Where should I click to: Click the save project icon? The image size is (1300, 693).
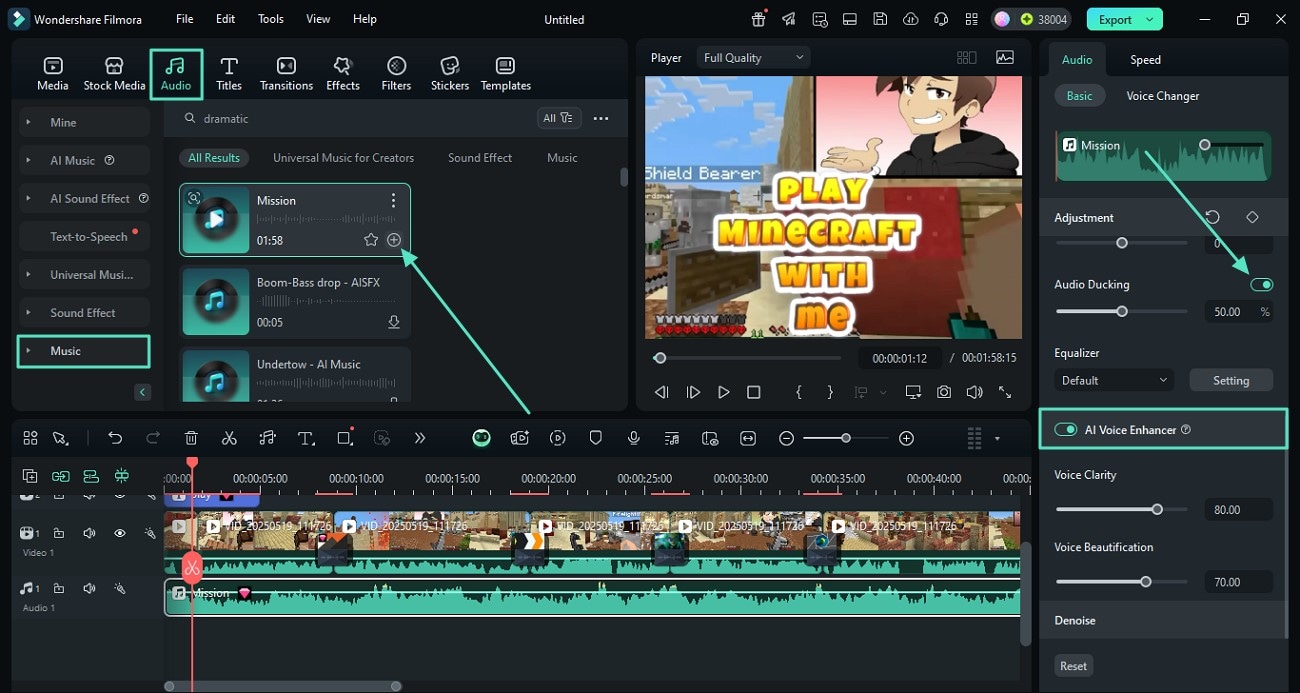880,19
